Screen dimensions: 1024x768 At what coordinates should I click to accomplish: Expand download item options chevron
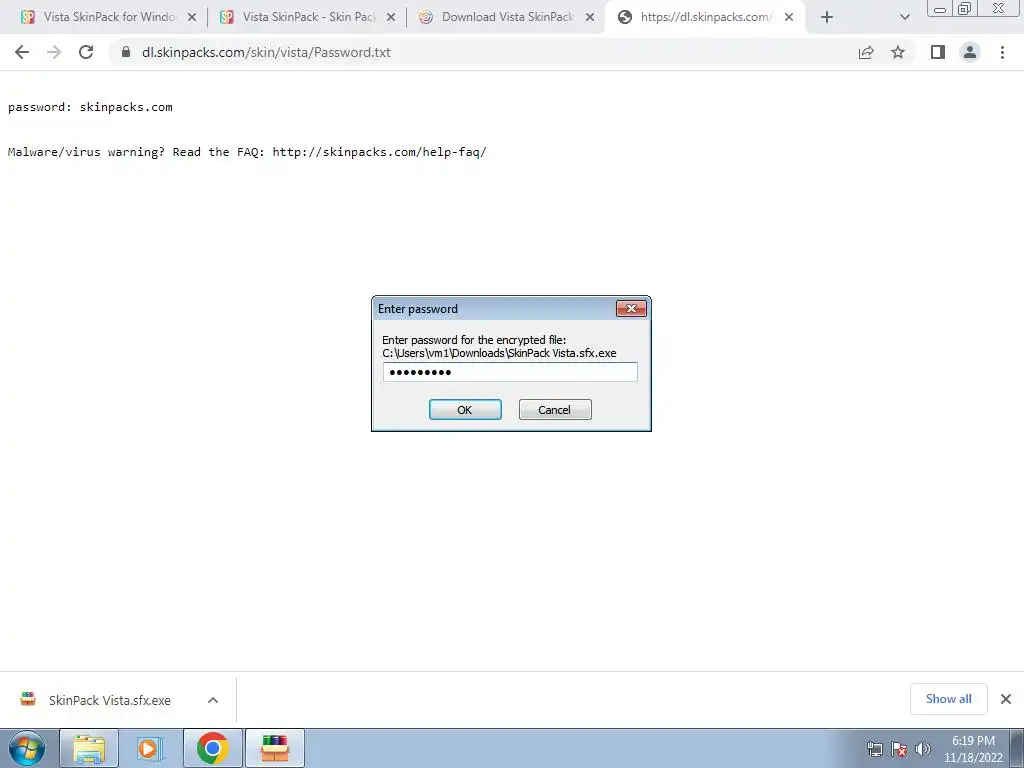(x=213, y=700)
